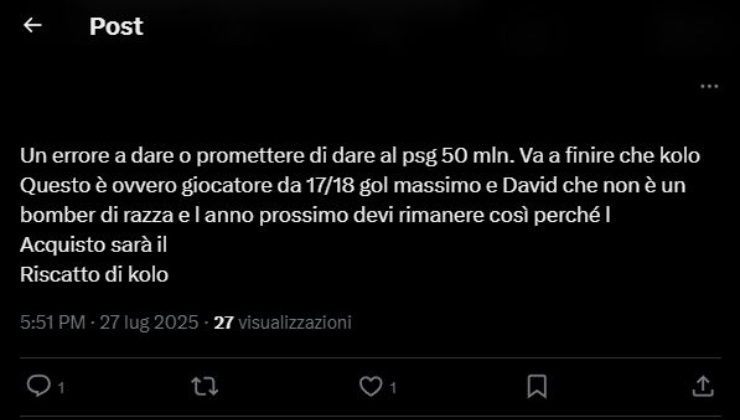The width and height of the screenshot is (740, 420).
Task: Click the line starting "Un errore a dare"
Action: [360, 156]
